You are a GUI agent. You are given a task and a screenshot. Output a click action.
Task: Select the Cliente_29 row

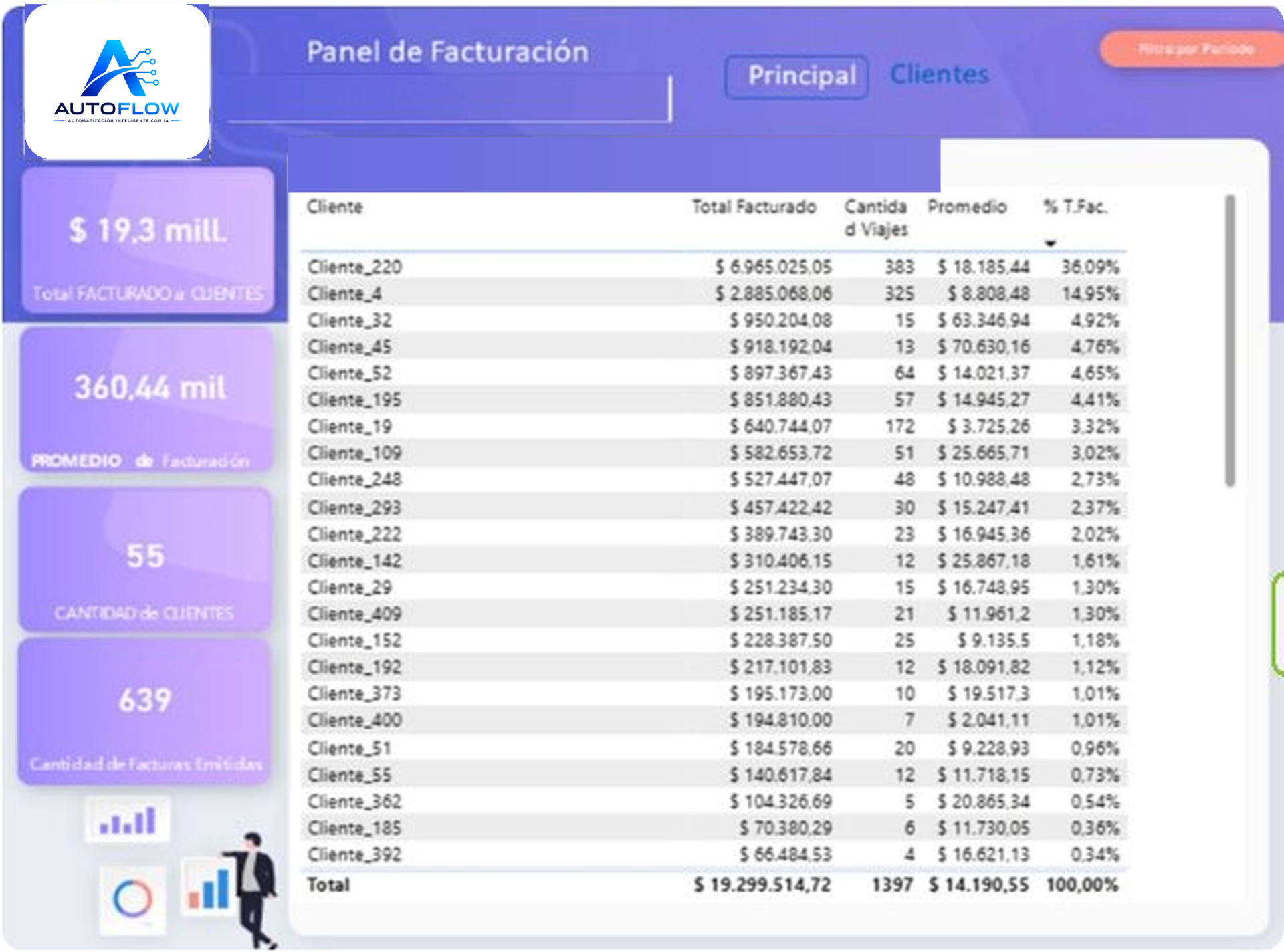(x=714, y=587)
